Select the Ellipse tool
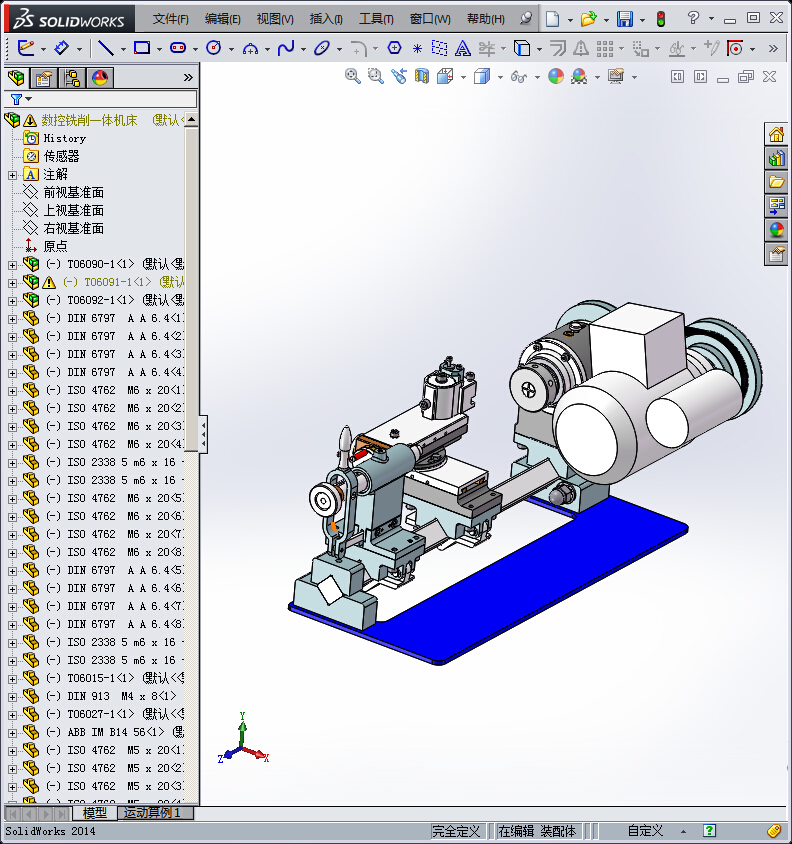Viewport: 792px width, 844px height. 322,48
